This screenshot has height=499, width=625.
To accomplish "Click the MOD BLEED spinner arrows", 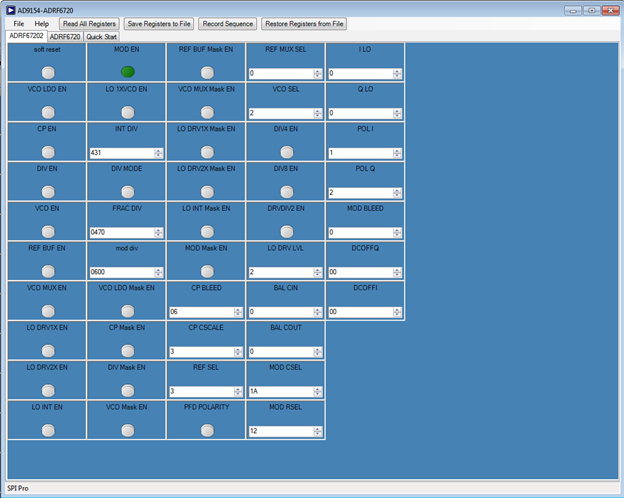I will coord(397,233).
